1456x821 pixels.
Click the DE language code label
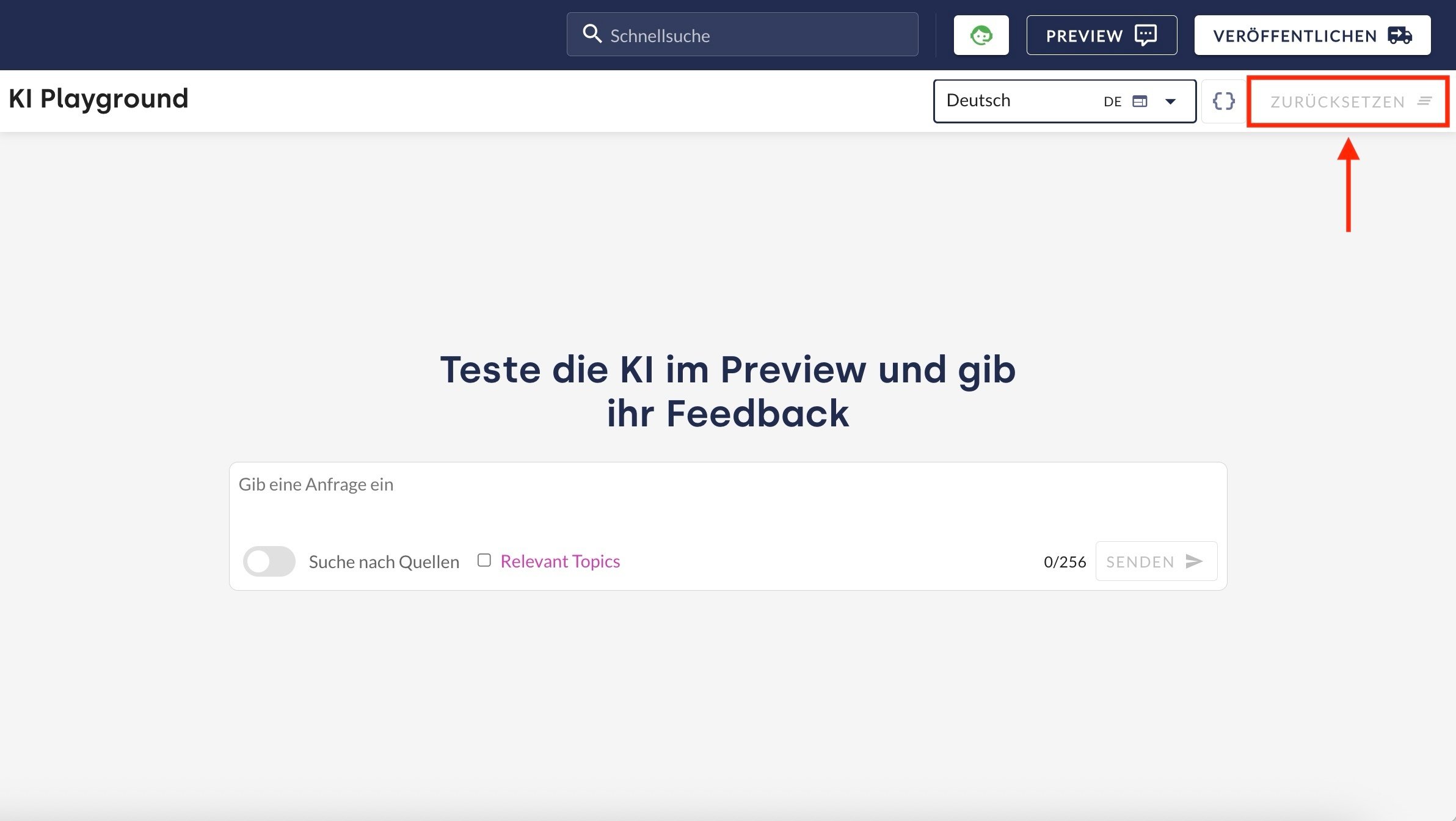[x=1112, y=102]
